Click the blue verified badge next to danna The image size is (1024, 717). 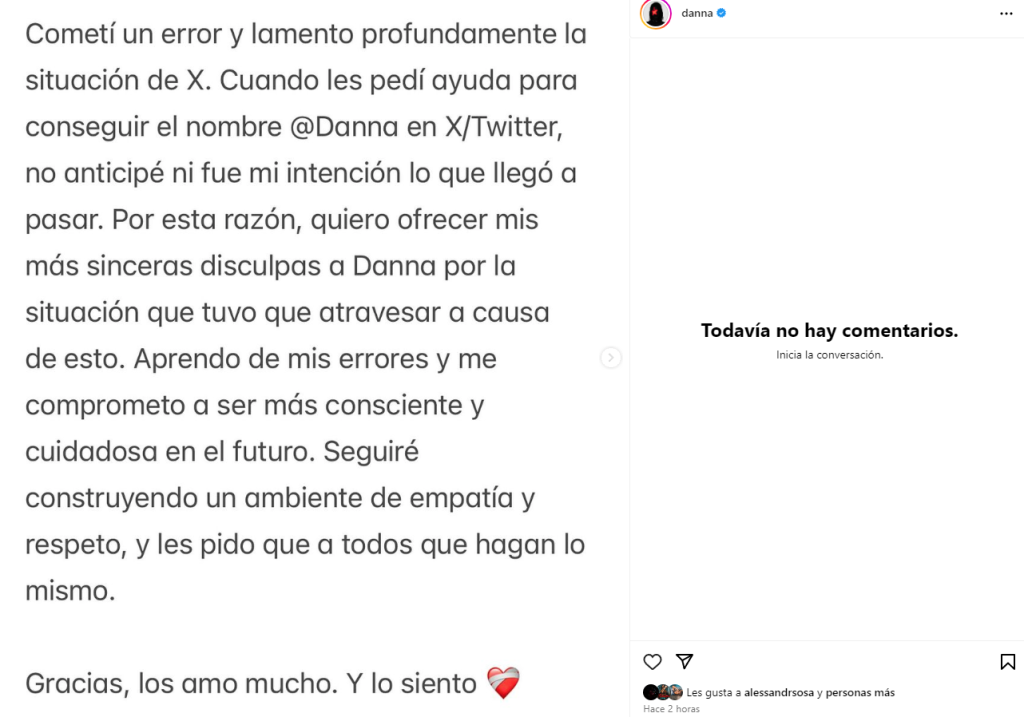tap(722, 13)
